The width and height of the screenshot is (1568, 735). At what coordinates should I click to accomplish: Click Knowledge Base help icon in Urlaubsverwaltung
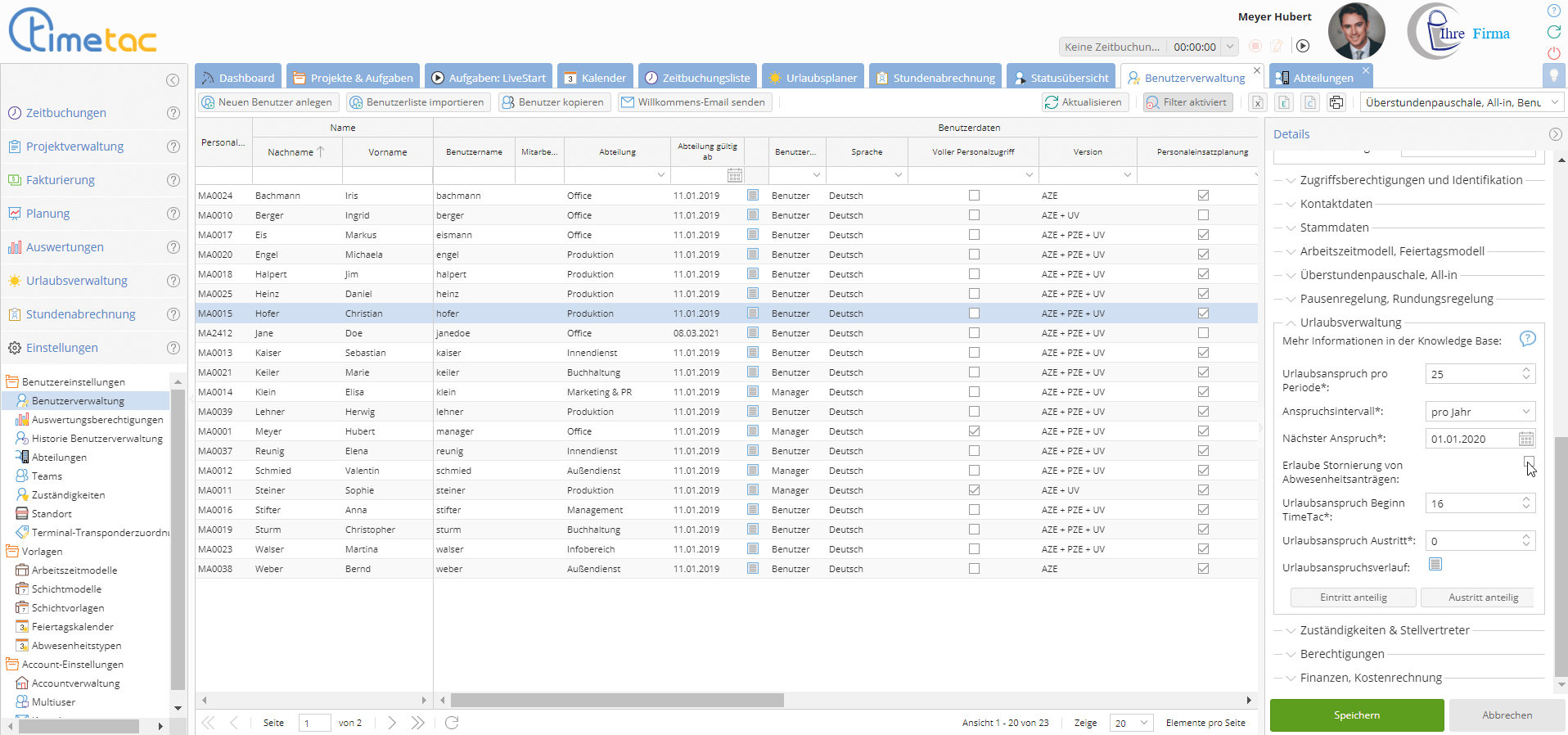(x=1527, y=339)
